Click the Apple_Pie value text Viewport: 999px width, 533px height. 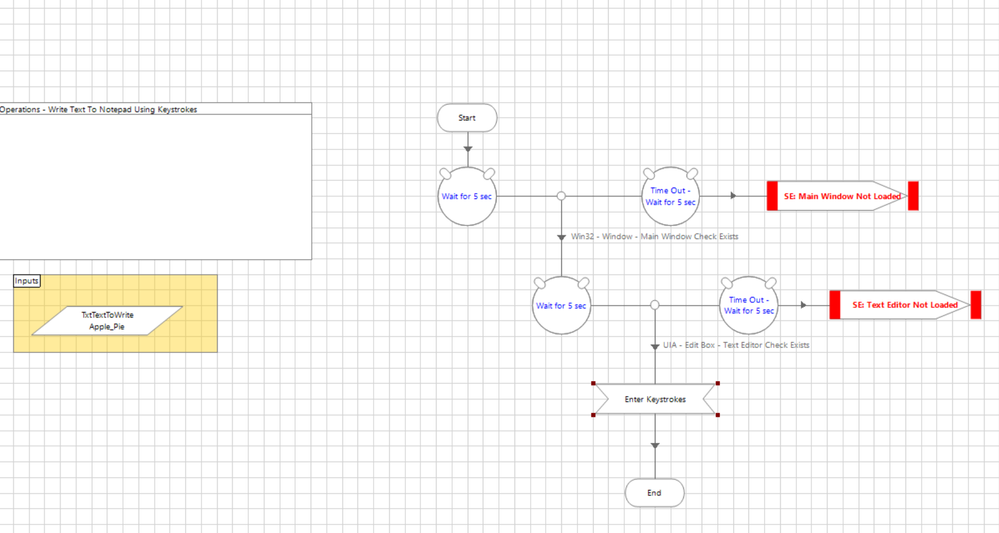pyautogui.click(x=107, y=327)
